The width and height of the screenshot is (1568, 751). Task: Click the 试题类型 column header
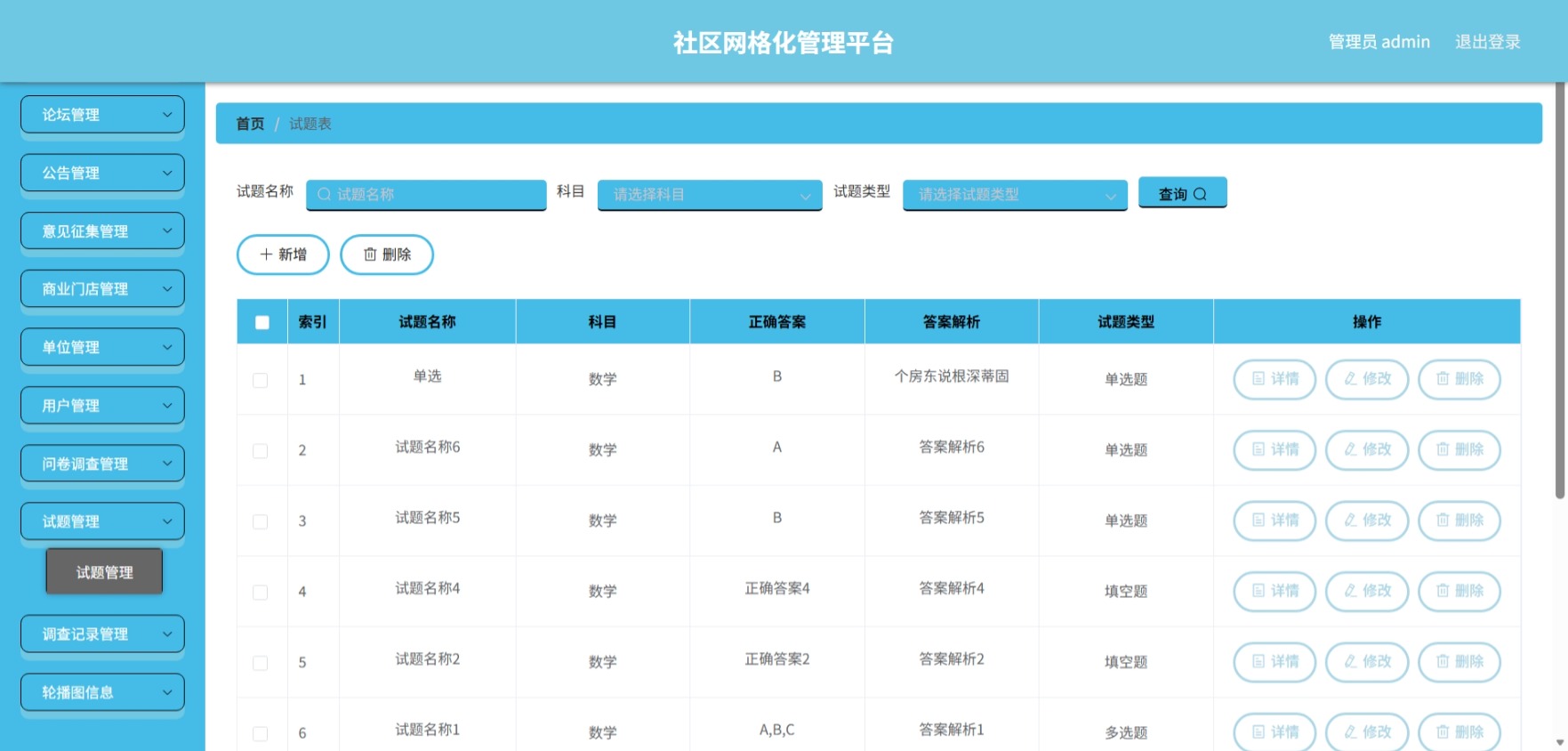[1126, 322]
